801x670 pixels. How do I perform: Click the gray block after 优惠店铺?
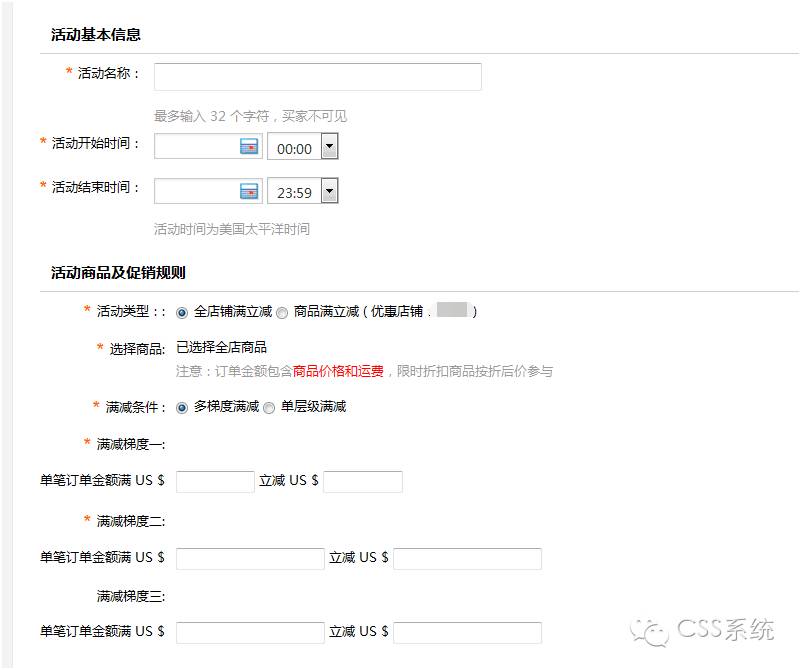[x=452, y=310]
